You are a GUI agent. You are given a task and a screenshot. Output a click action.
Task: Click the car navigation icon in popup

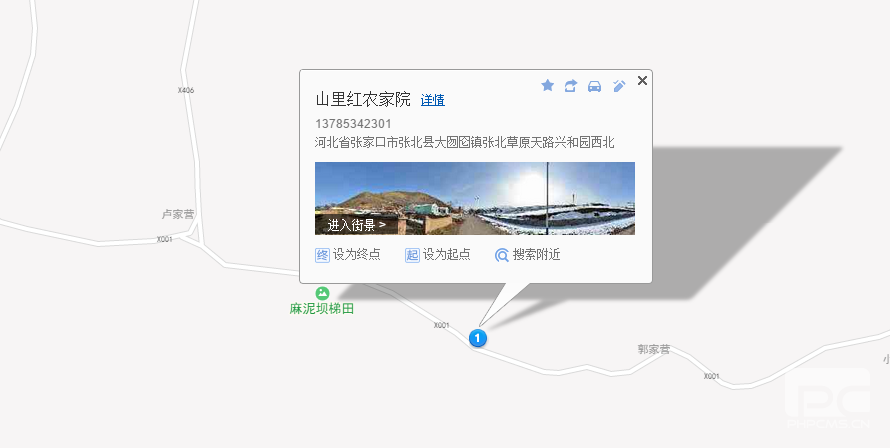594,86
